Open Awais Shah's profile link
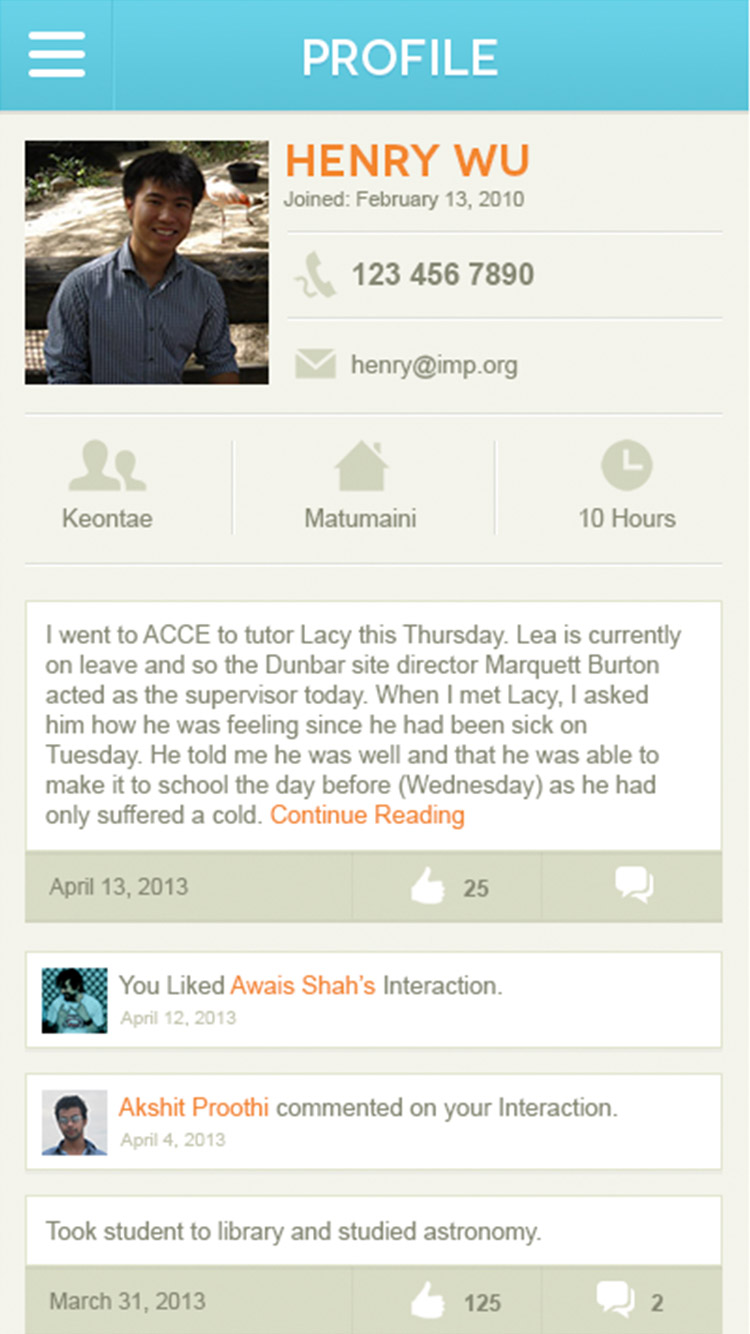This screenshot has height=1334, width=750. coord(303,986)
